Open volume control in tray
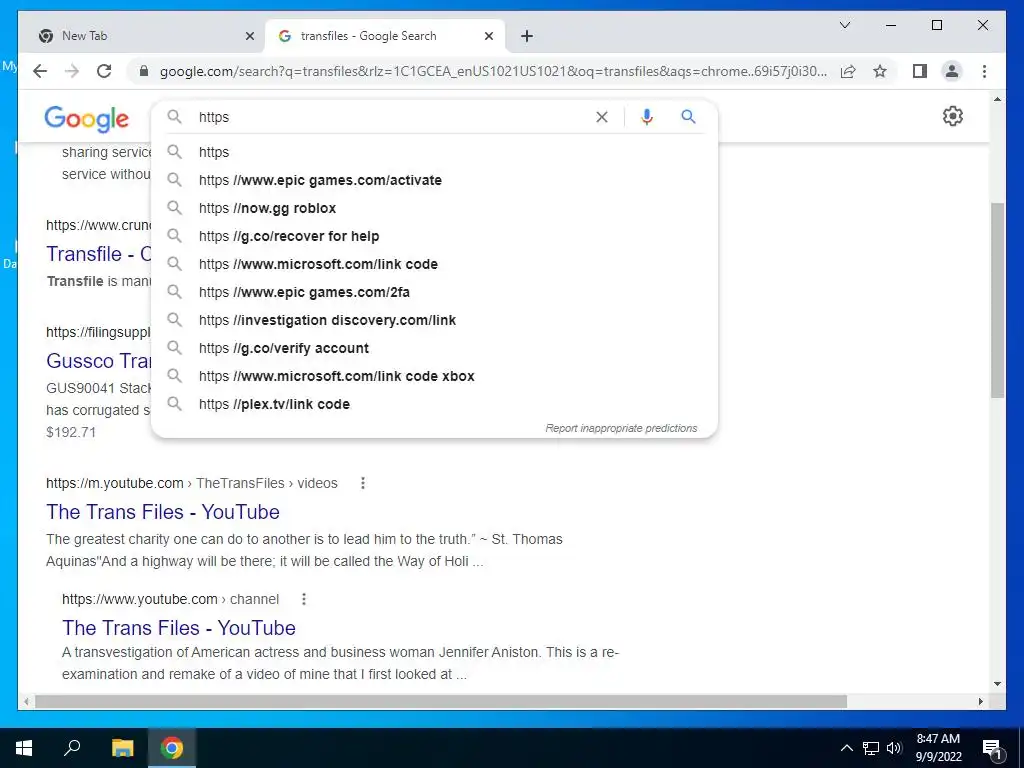Image resolution: width=1024 pixels, height=768 pixels. point(894,748)
